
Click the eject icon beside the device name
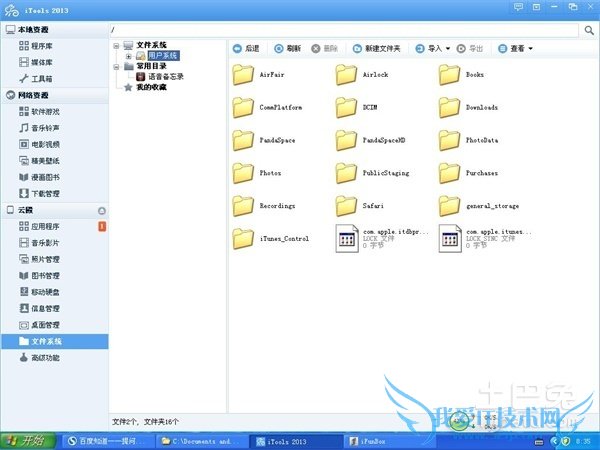(102, 210)
